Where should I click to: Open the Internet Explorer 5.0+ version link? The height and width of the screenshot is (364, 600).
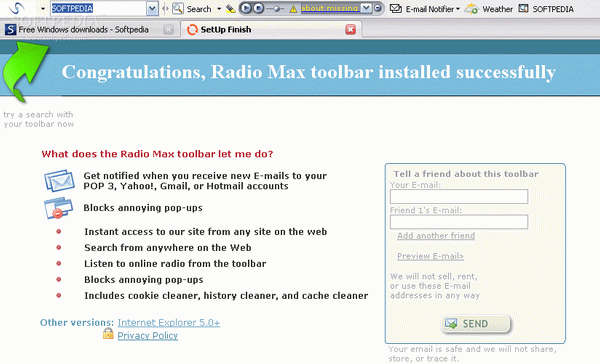point(169,323)
